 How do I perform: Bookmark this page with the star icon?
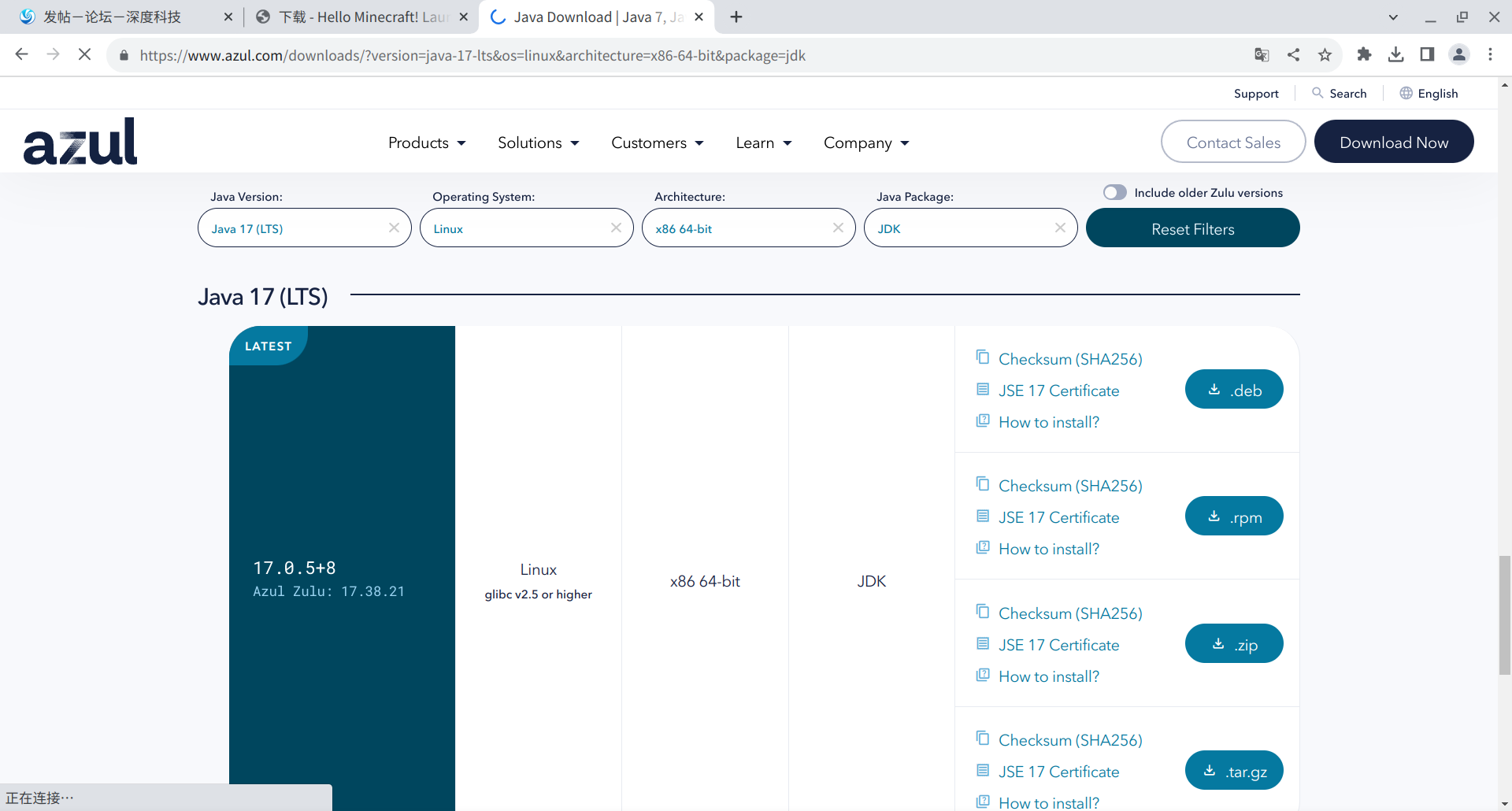(1325, 55)
